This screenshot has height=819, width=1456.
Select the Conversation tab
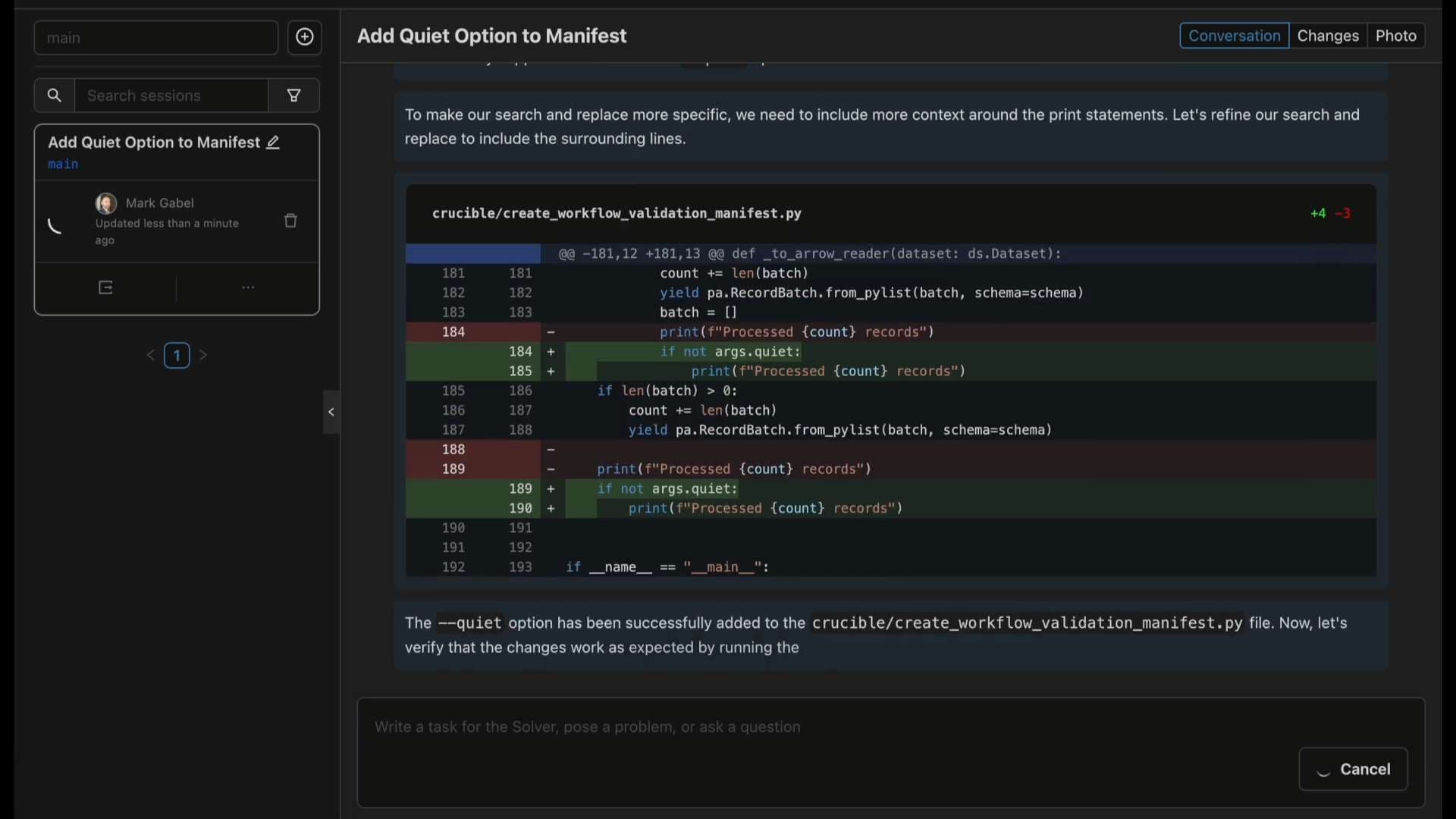(1233, 36)
